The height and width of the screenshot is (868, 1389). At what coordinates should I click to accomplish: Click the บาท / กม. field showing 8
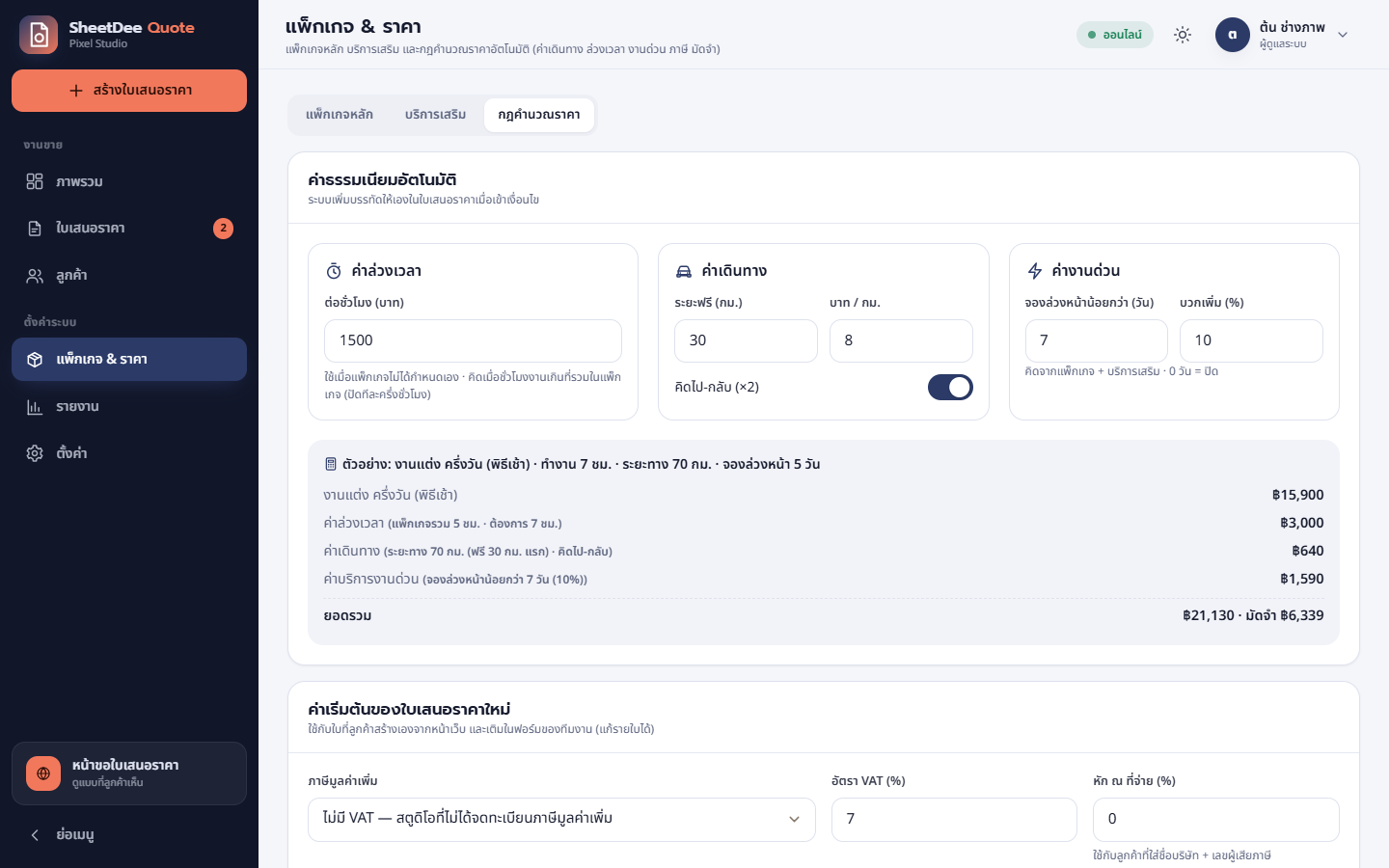901,340
